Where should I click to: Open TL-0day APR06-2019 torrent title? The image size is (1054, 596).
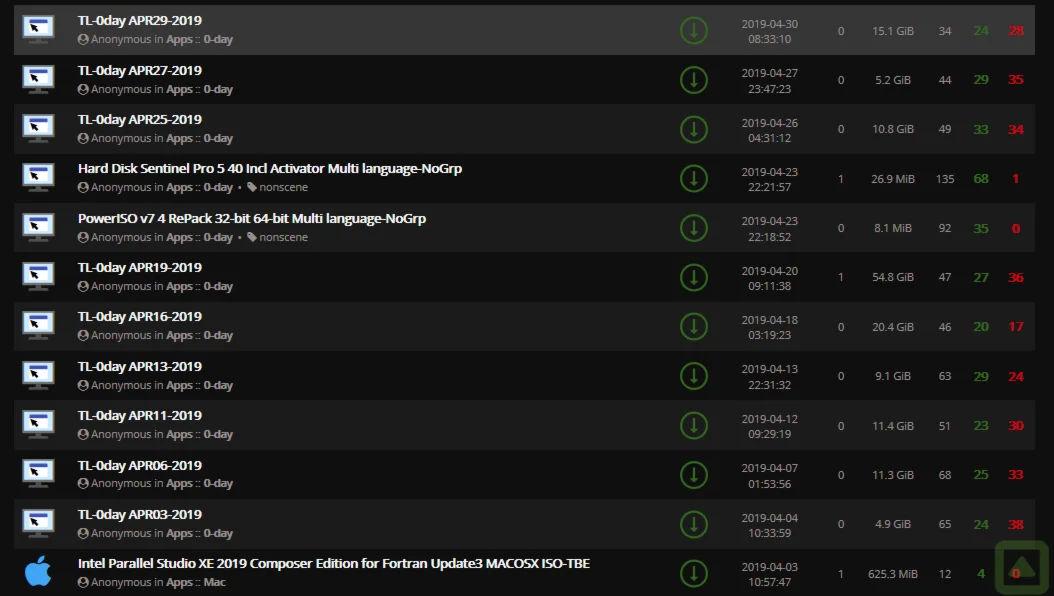coord(140,465)
